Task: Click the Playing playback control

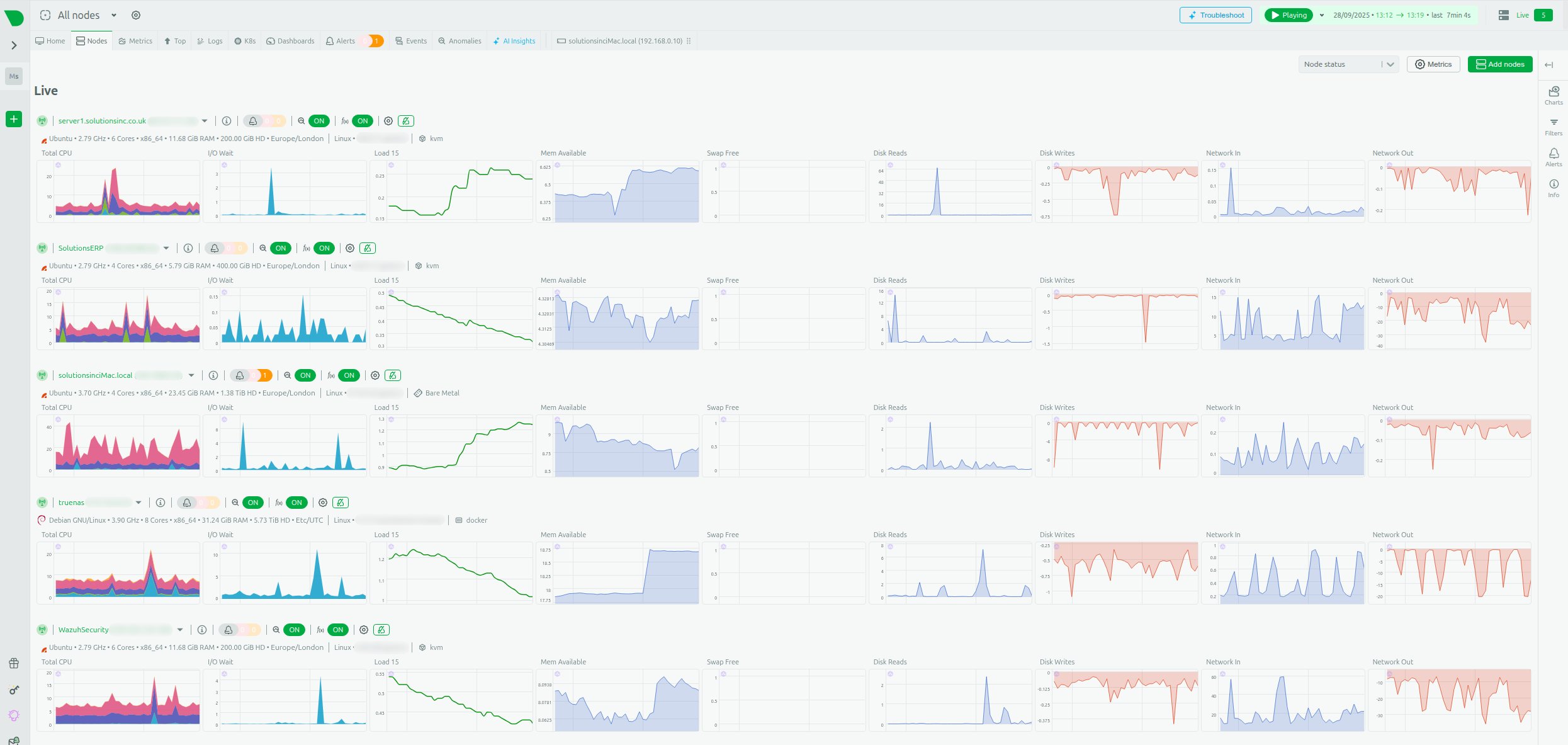Action: [1288, 15]
